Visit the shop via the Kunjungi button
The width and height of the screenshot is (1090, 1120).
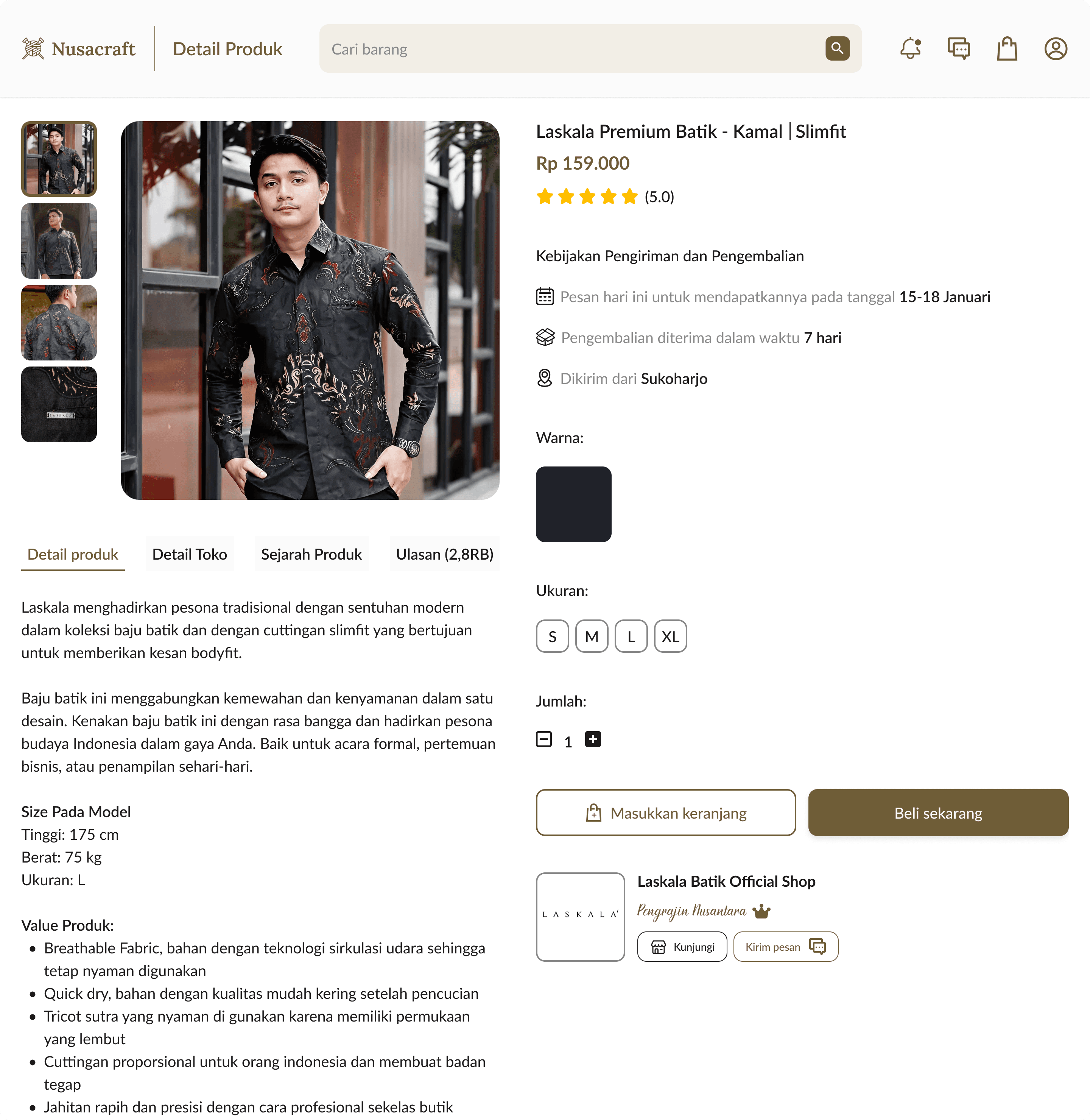point(682,947)
